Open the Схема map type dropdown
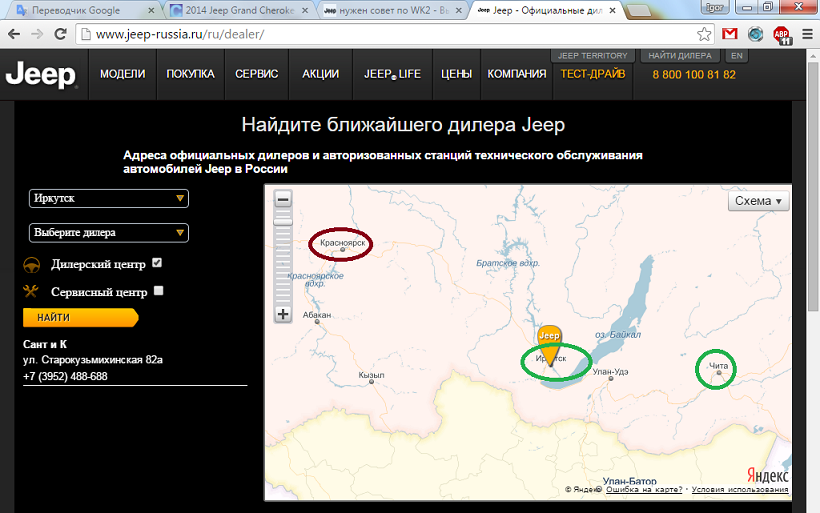The image size is (820, 513). click(758, 201)
